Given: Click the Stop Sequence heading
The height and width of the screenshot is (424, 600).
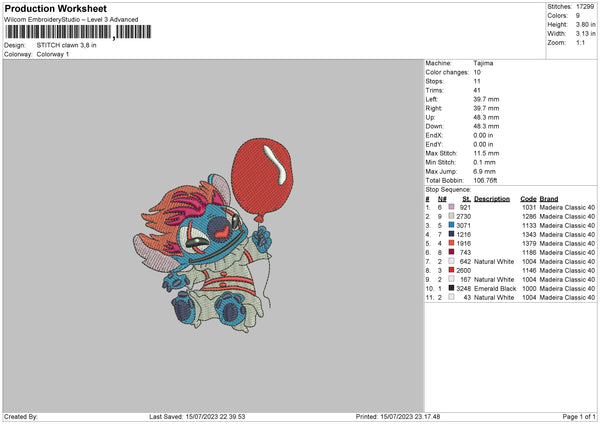Looking at the screenshot, I should pos(448,189).
